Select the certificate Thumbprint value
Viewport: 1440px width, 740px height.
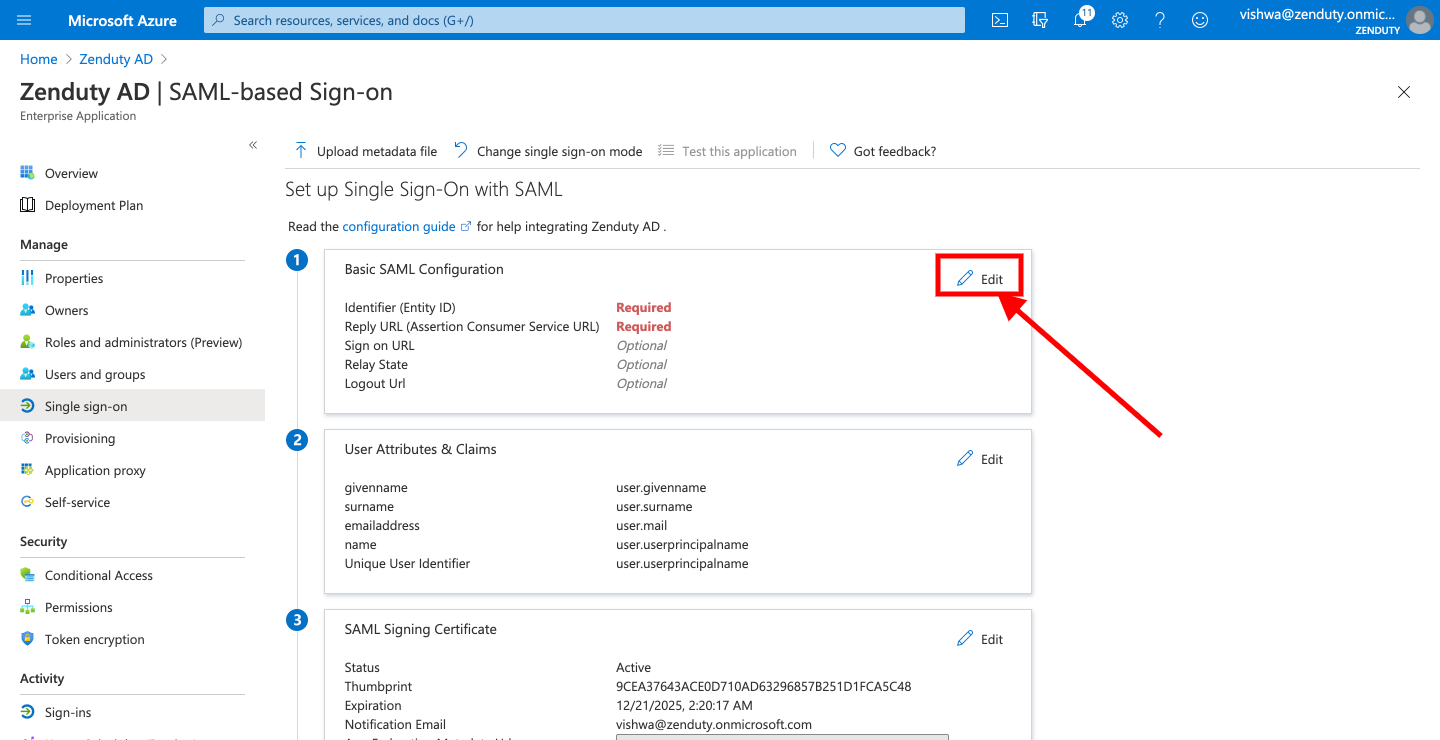click(763, 686)
